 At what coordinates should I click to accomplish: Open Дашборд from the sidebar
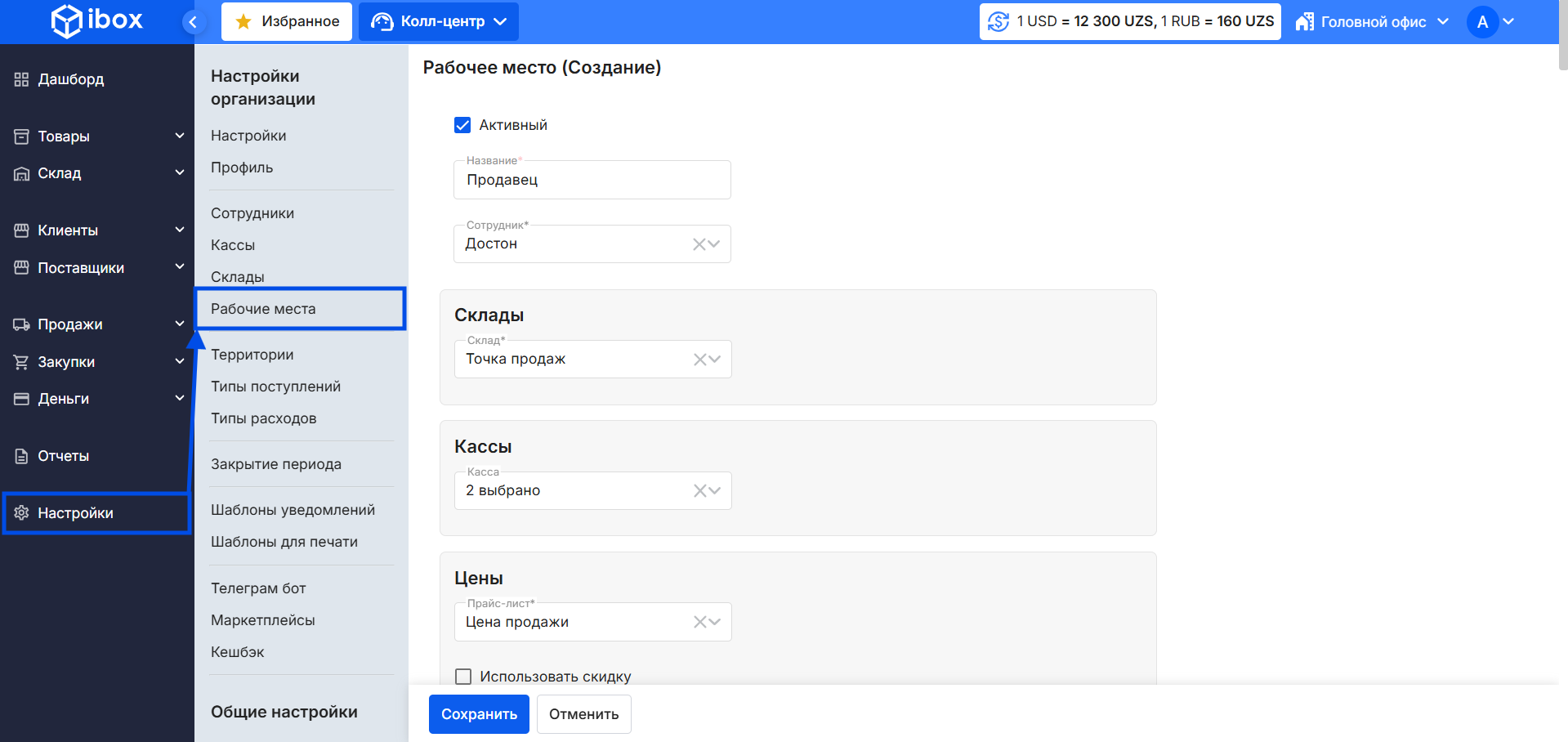70,79
